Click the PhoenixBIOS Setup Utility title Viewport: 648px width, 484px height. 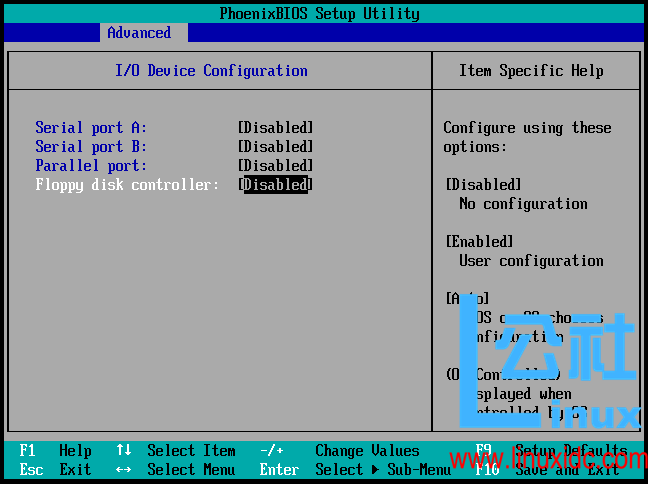point(319,14)
